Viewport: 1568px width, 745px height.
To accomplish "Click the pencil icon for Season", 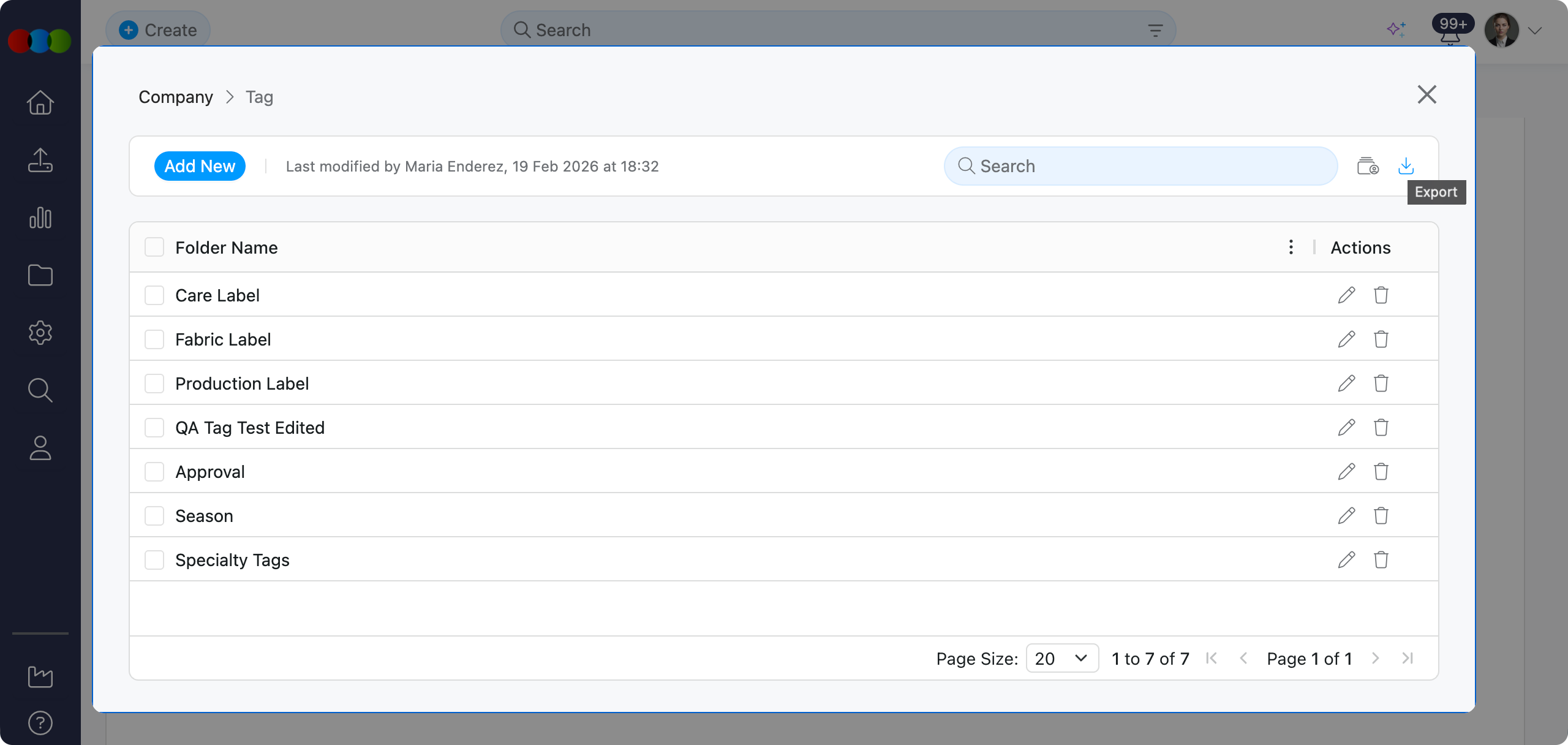I will (1346, 516).
